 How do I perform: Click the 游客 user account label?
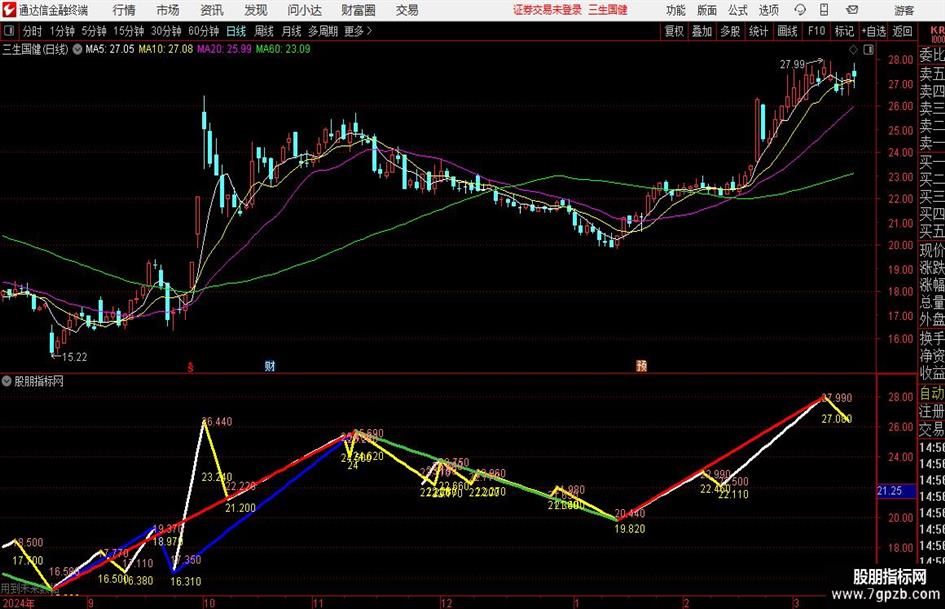904,10
